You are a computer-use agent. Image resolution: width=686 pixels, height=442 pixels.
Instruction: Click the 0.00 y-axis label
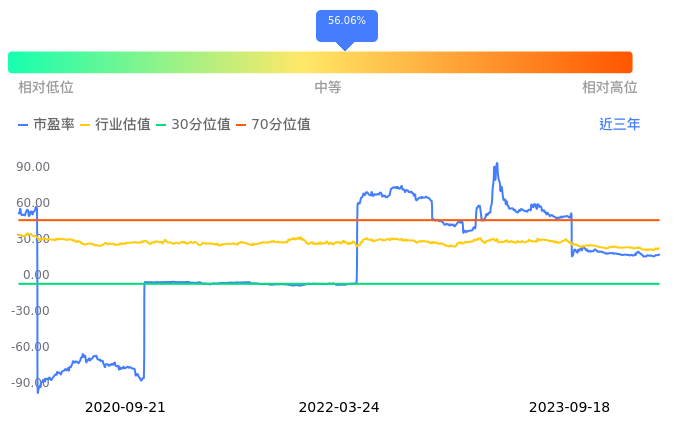(35, 275)
